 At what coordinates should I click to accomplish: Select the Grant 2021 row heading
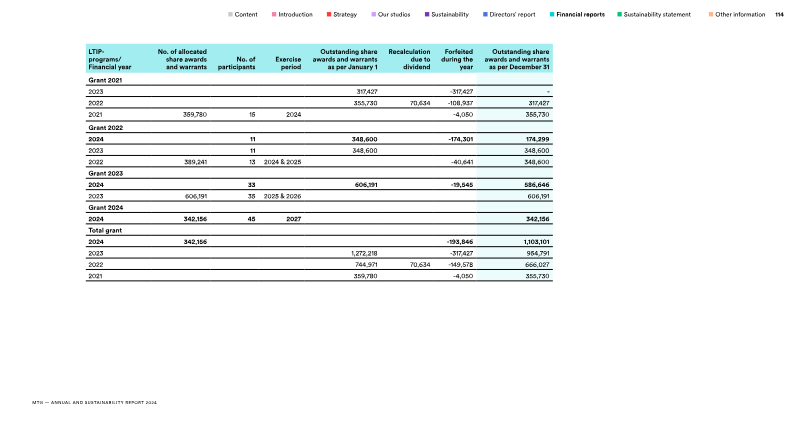pos(106,78)
